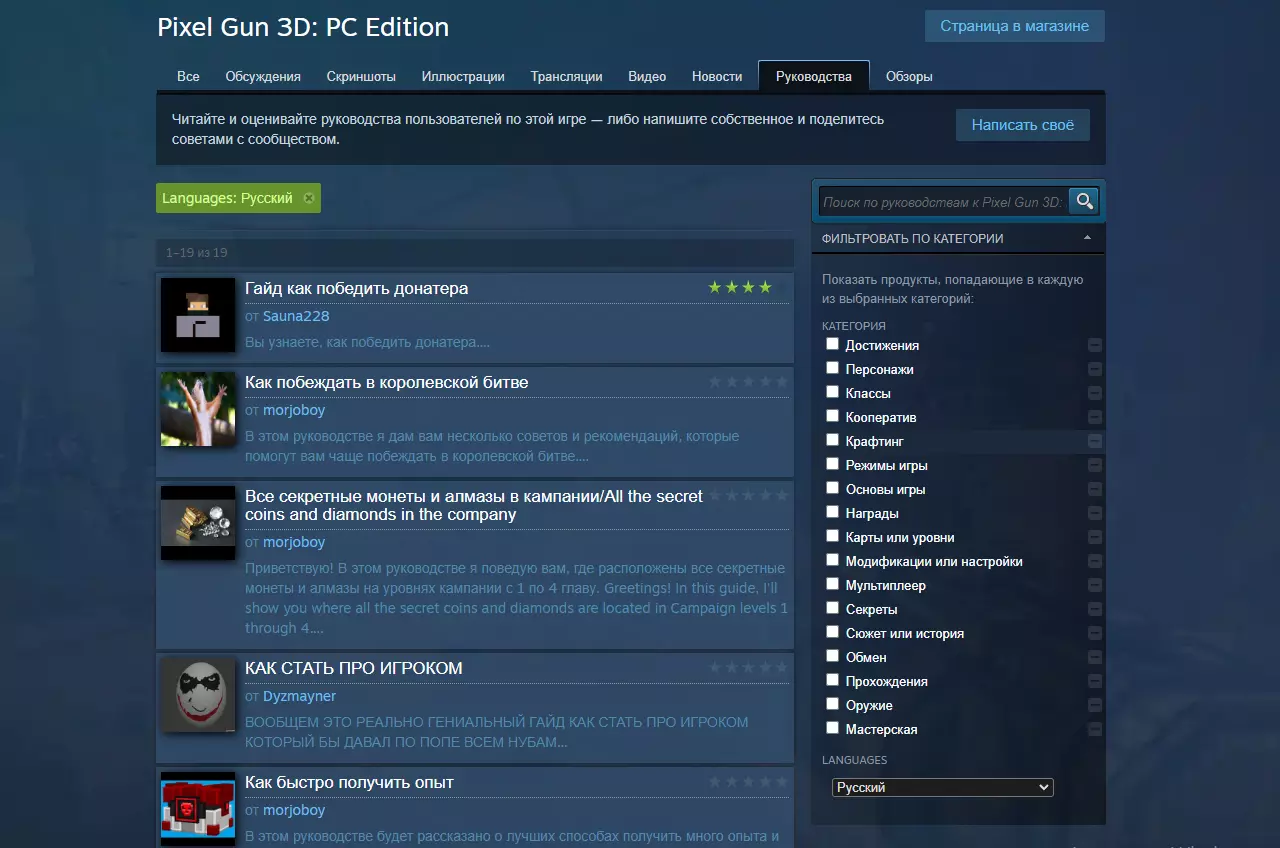The height and width of the screenshot is (848, 1280).
Task: Toggle the Мультиплеер checkbox
Action: tap(832, 584)
